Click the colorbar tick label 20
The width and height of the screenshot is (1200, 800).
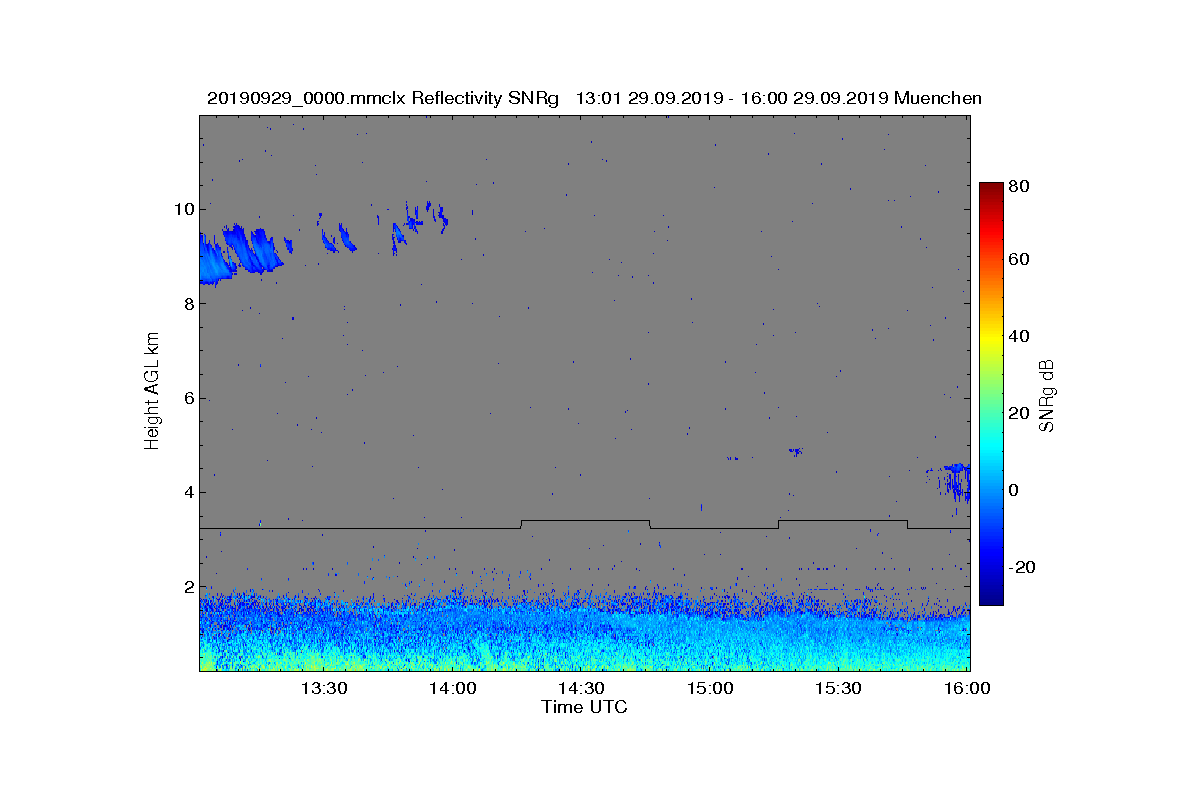tap(1020, 414)
